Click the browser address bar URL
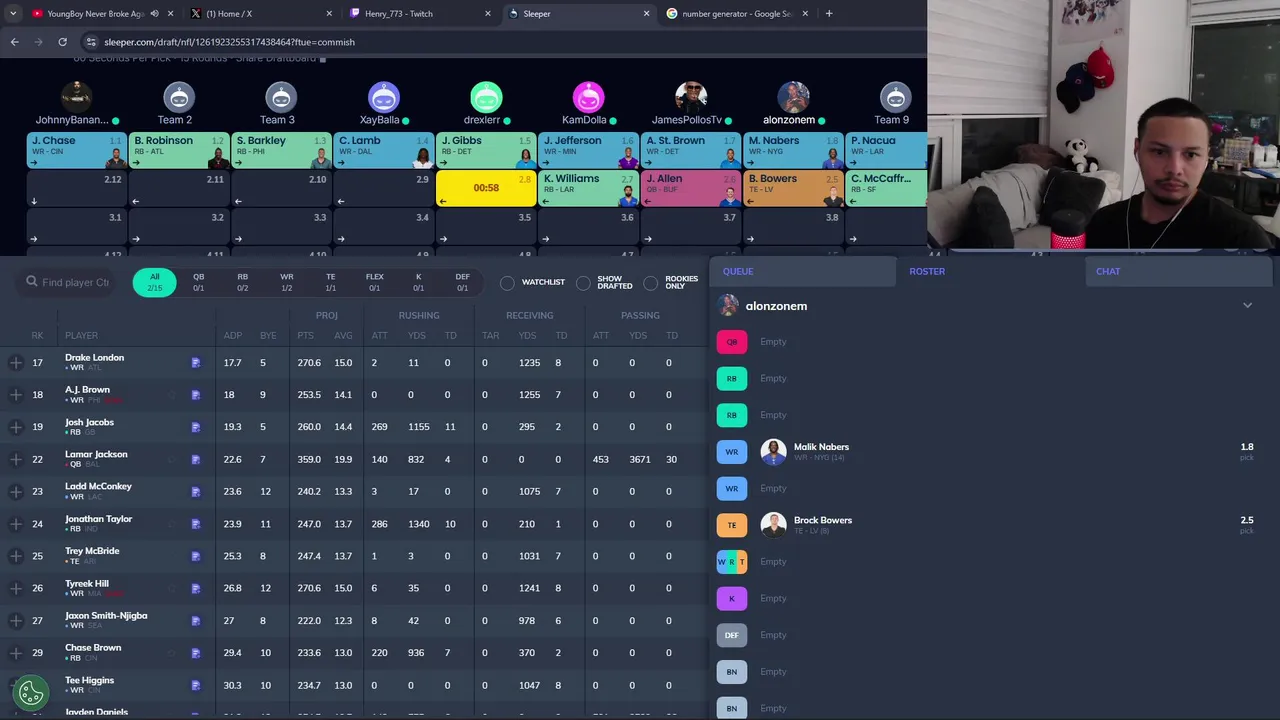The width and height of the screenshot is (1280, 720). click(x=229, y=42)
